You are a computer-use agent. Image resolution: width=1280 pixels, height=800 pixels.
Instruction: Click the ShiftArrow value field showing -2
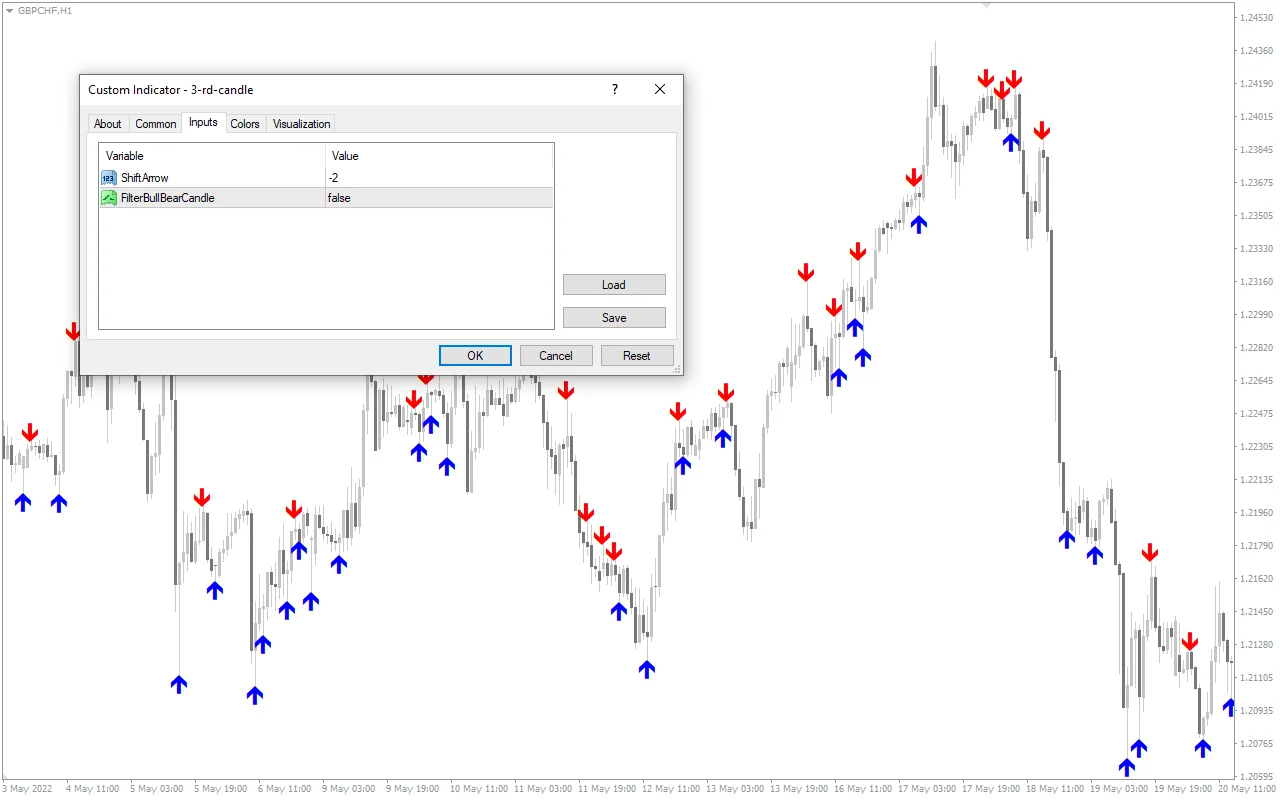(x=400, y=177)
